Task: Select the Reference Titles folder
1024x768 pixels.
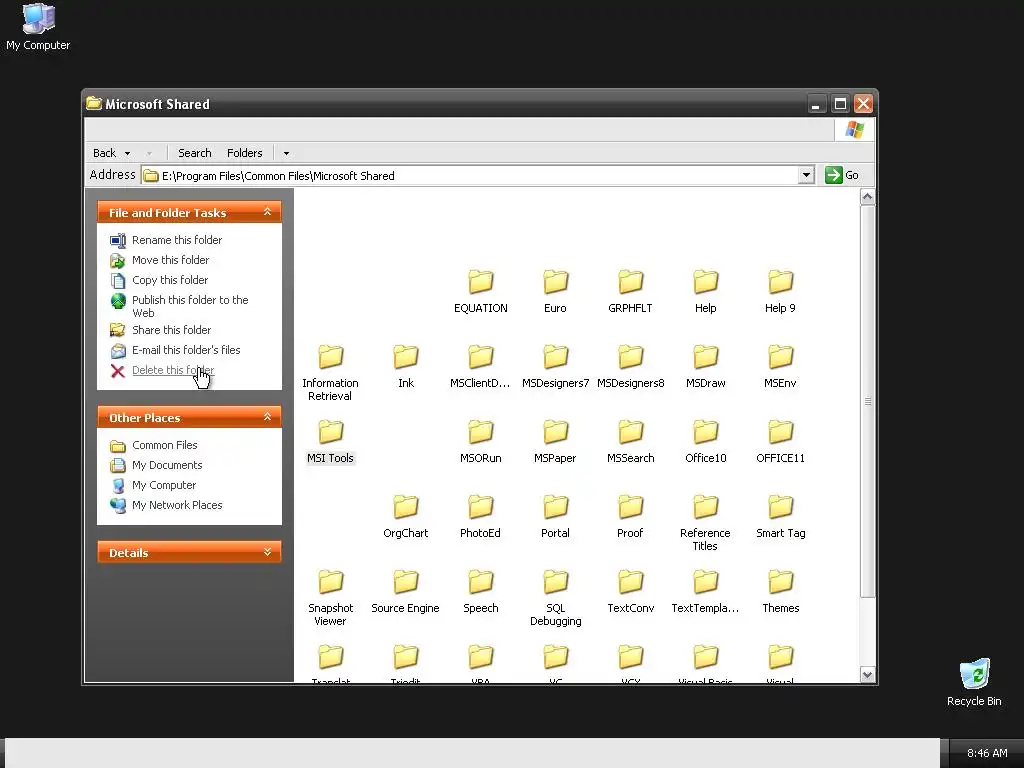Action: pyautogui.click(x=705, y=522)
